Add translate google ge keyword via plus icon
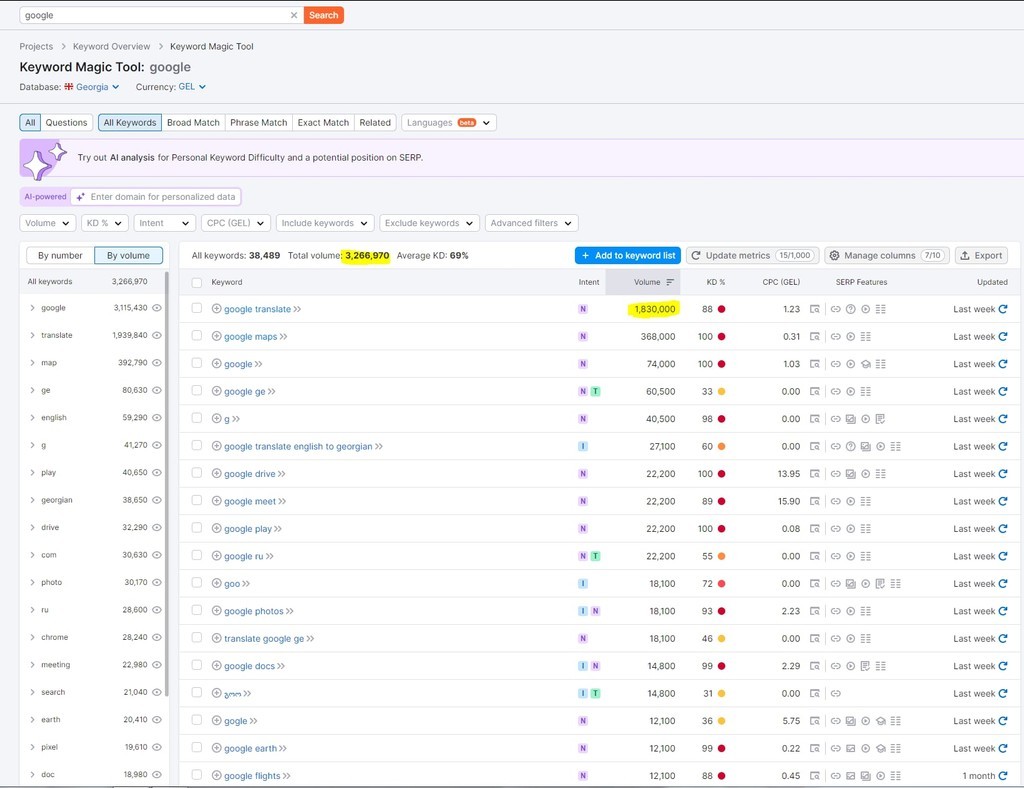 [216, 638]
